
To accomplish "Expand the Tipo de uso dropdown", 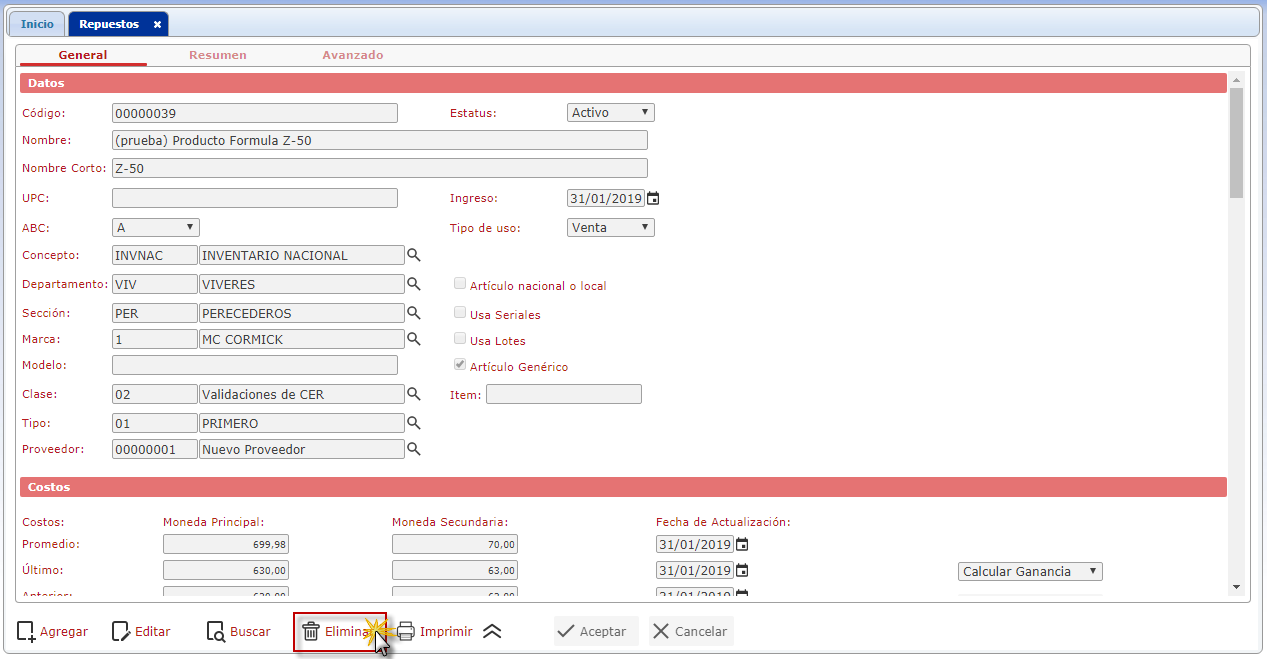I will [x=610, y=227].
